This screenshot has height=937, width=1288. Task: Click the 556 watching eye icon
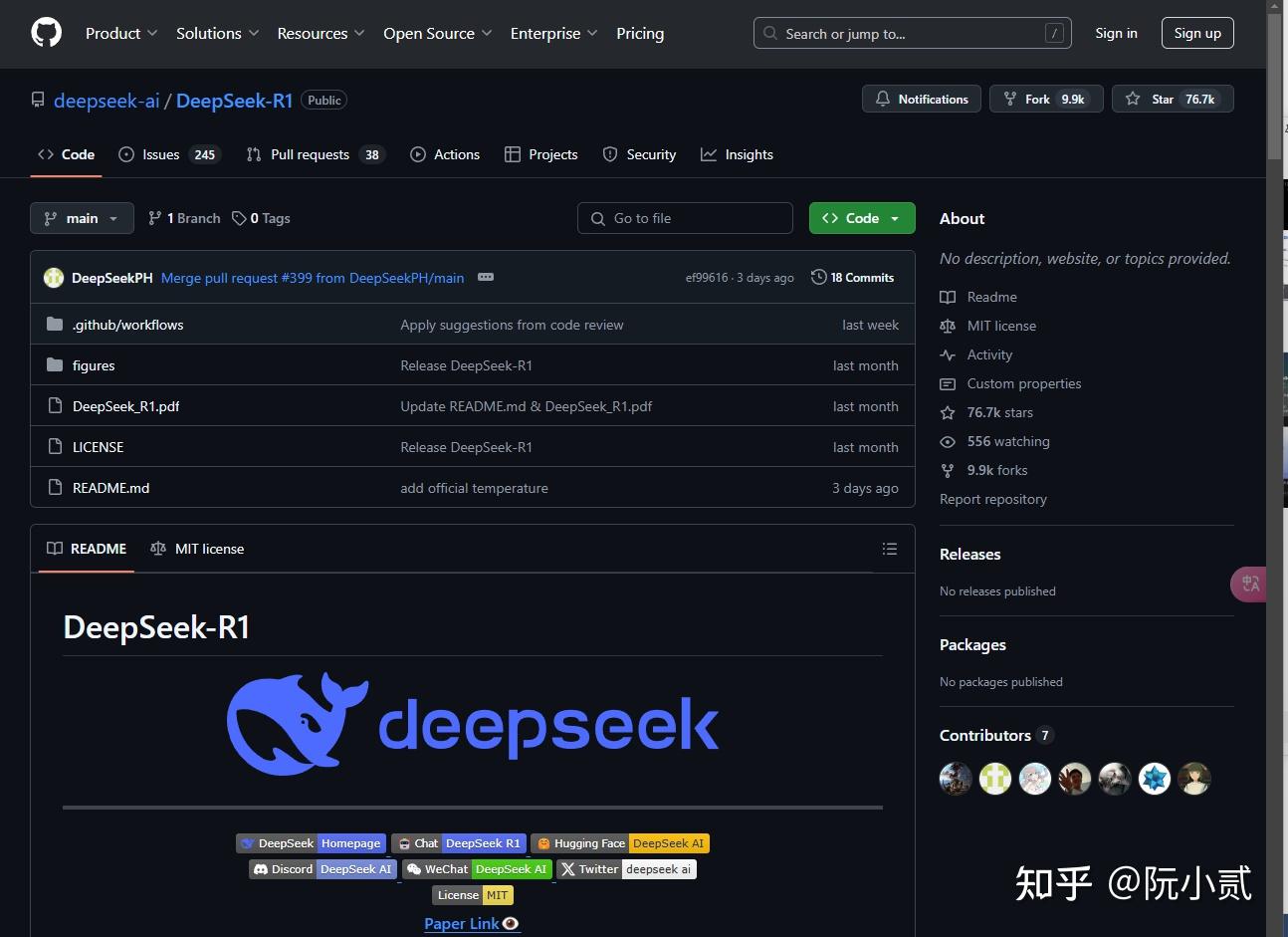click(947, 441)
